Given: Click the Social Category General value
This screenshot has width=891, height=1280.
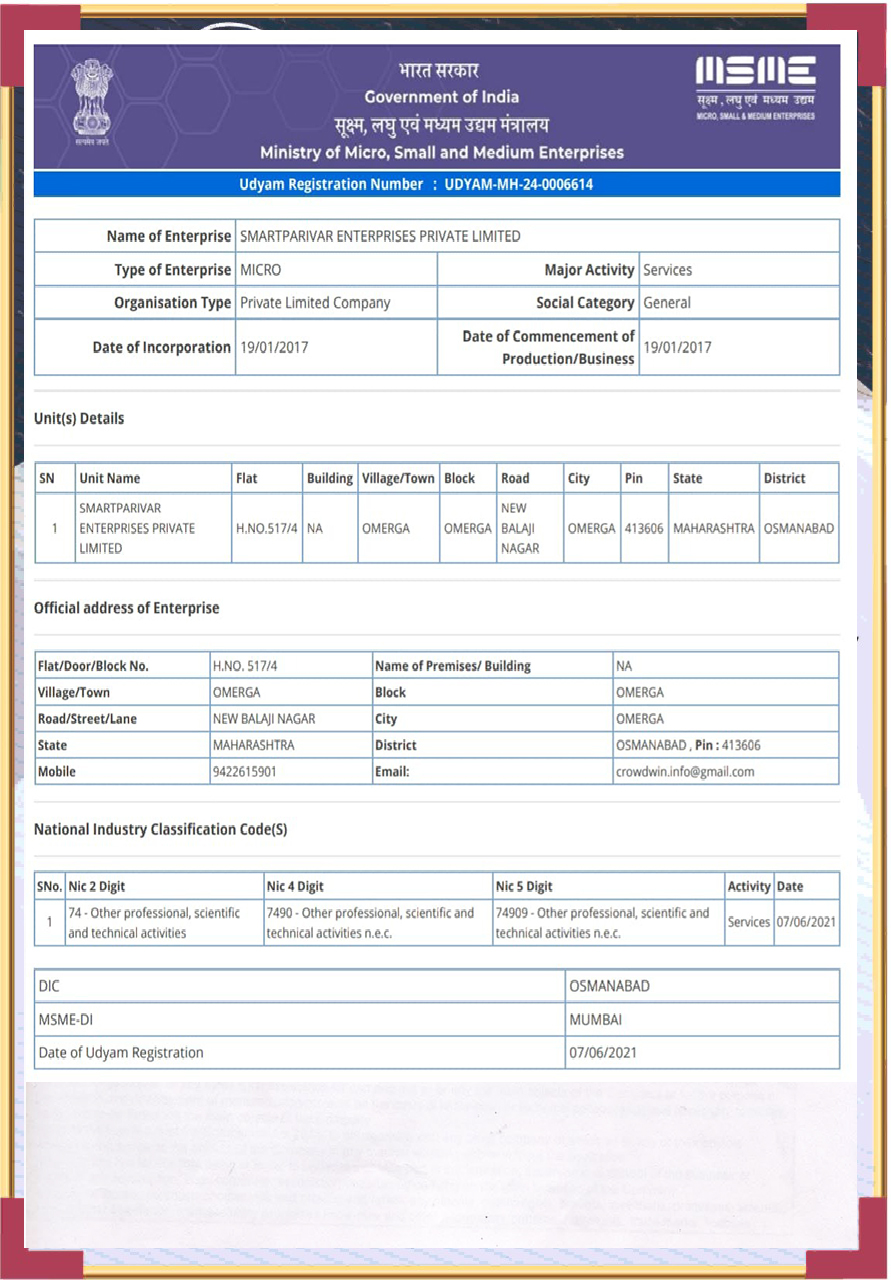Looking at the screenshot, I should (667, 303).
